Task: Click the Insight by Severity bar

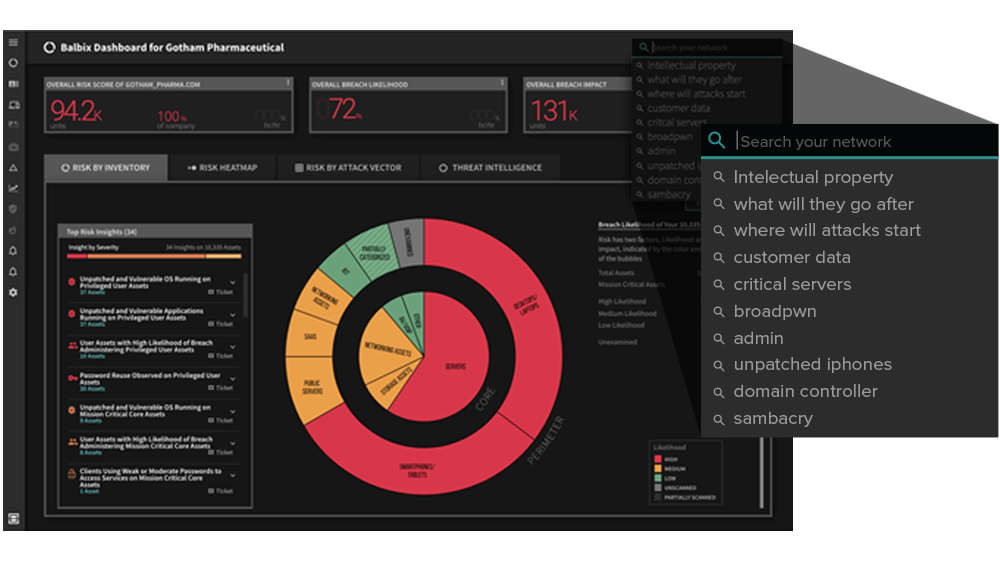Action: [154, 256]
